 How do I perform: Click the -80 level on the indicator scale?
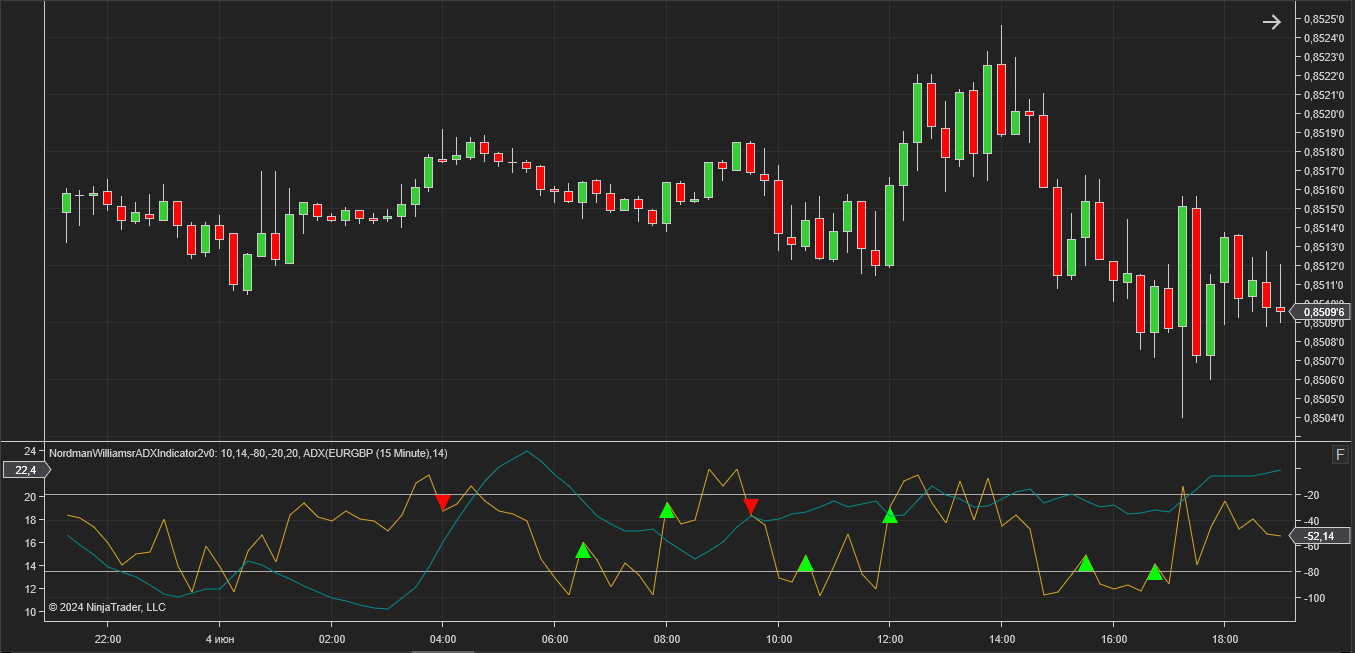pyautogui.click(x=1314, y=572)
